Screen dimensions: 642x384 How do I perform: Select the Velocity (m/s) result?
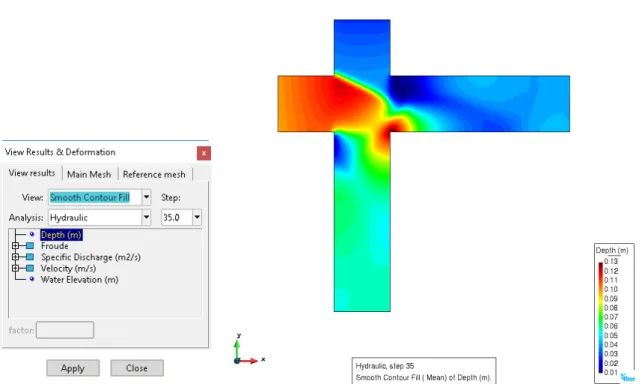pos(68,269)
